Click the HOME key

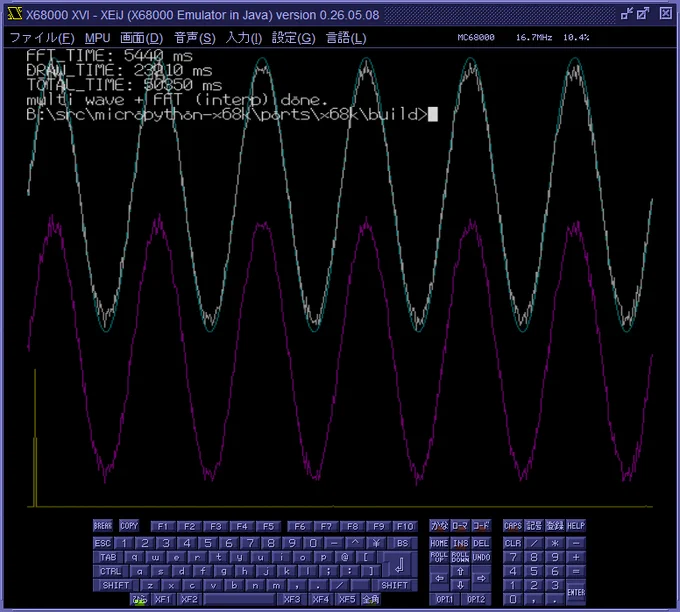(x=439, y=543)
